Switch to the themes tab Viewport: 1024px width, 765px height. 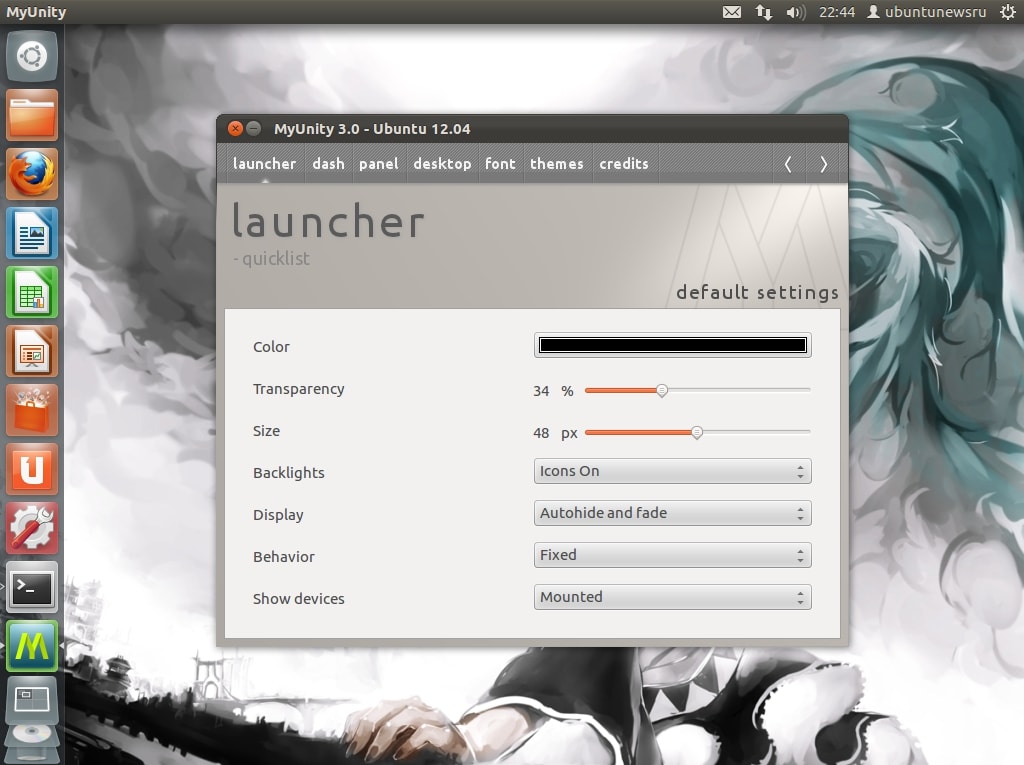point(557,163)
